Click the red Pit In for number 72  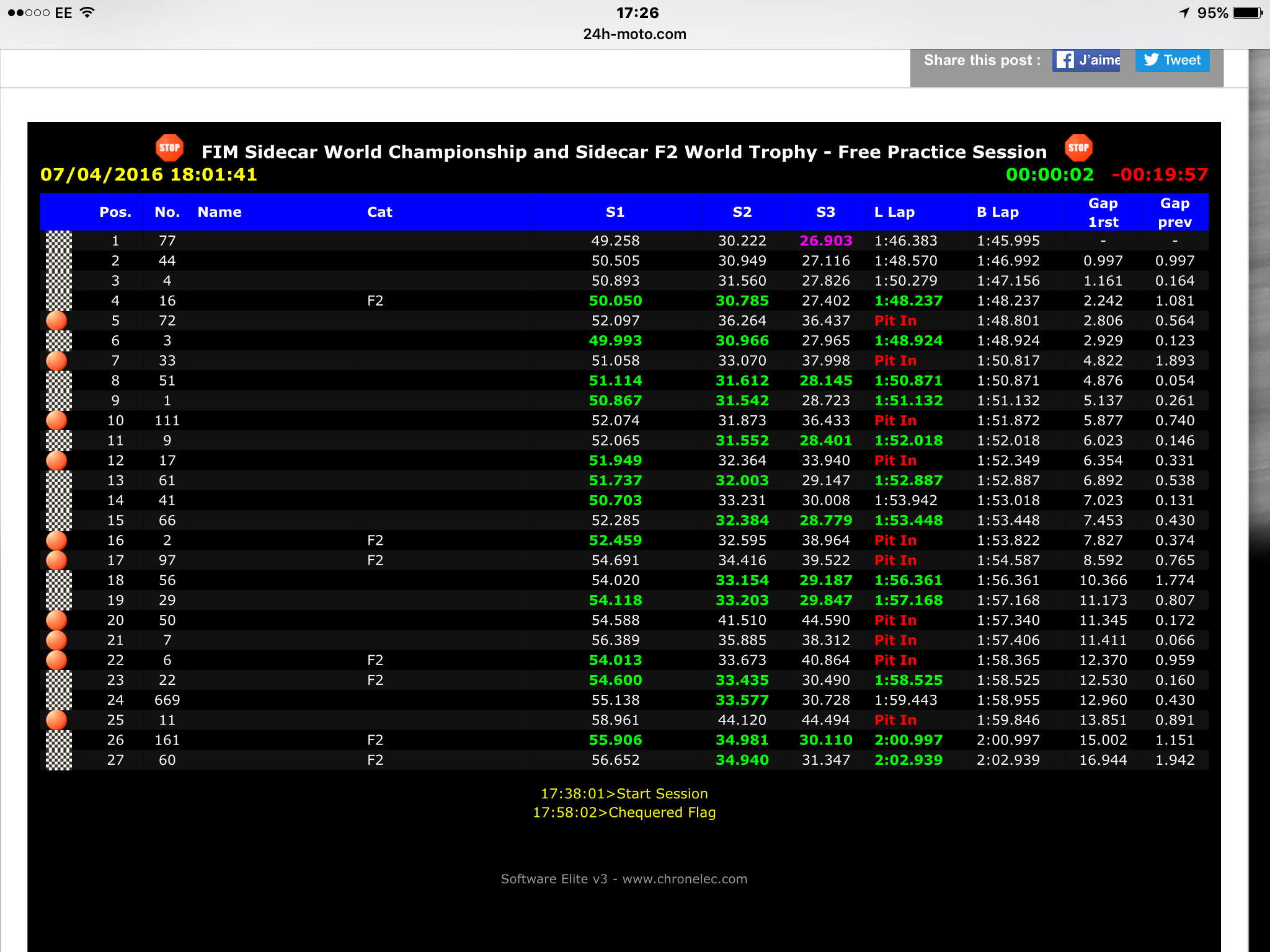(895, 320)
